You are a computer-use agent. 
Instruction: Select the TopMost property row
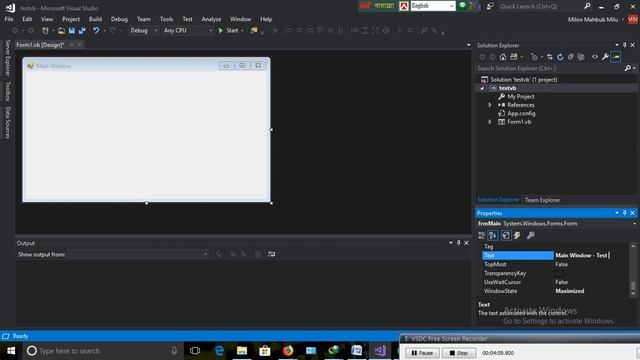click(555, 264)
